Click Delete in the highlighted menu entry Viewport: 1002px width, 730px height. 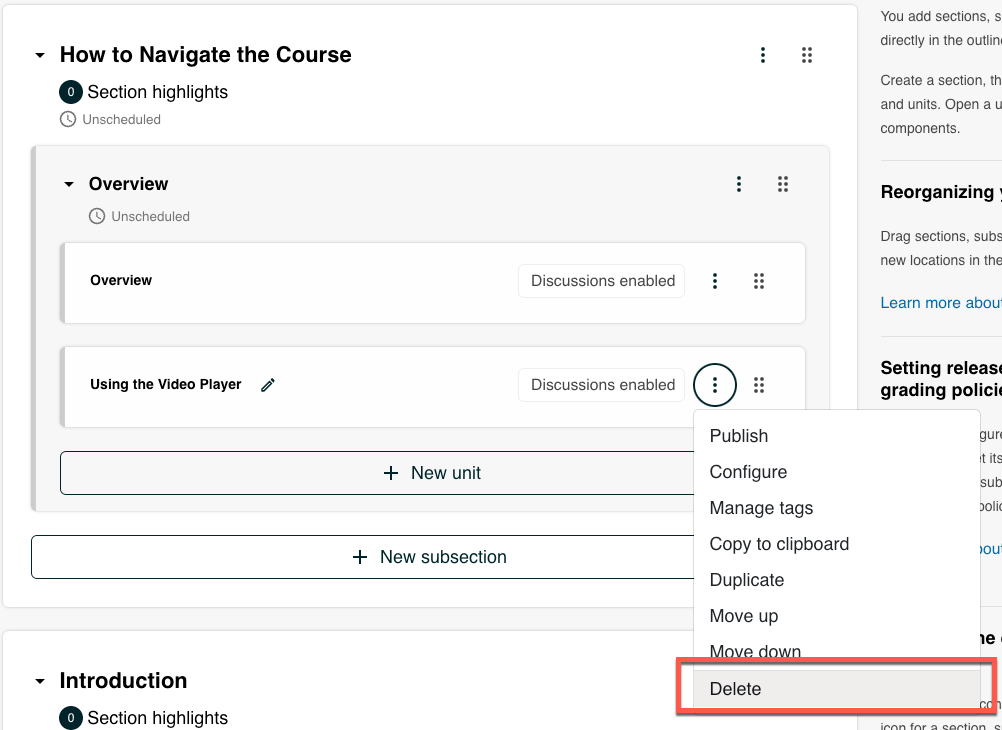click(x=734, y=688)
